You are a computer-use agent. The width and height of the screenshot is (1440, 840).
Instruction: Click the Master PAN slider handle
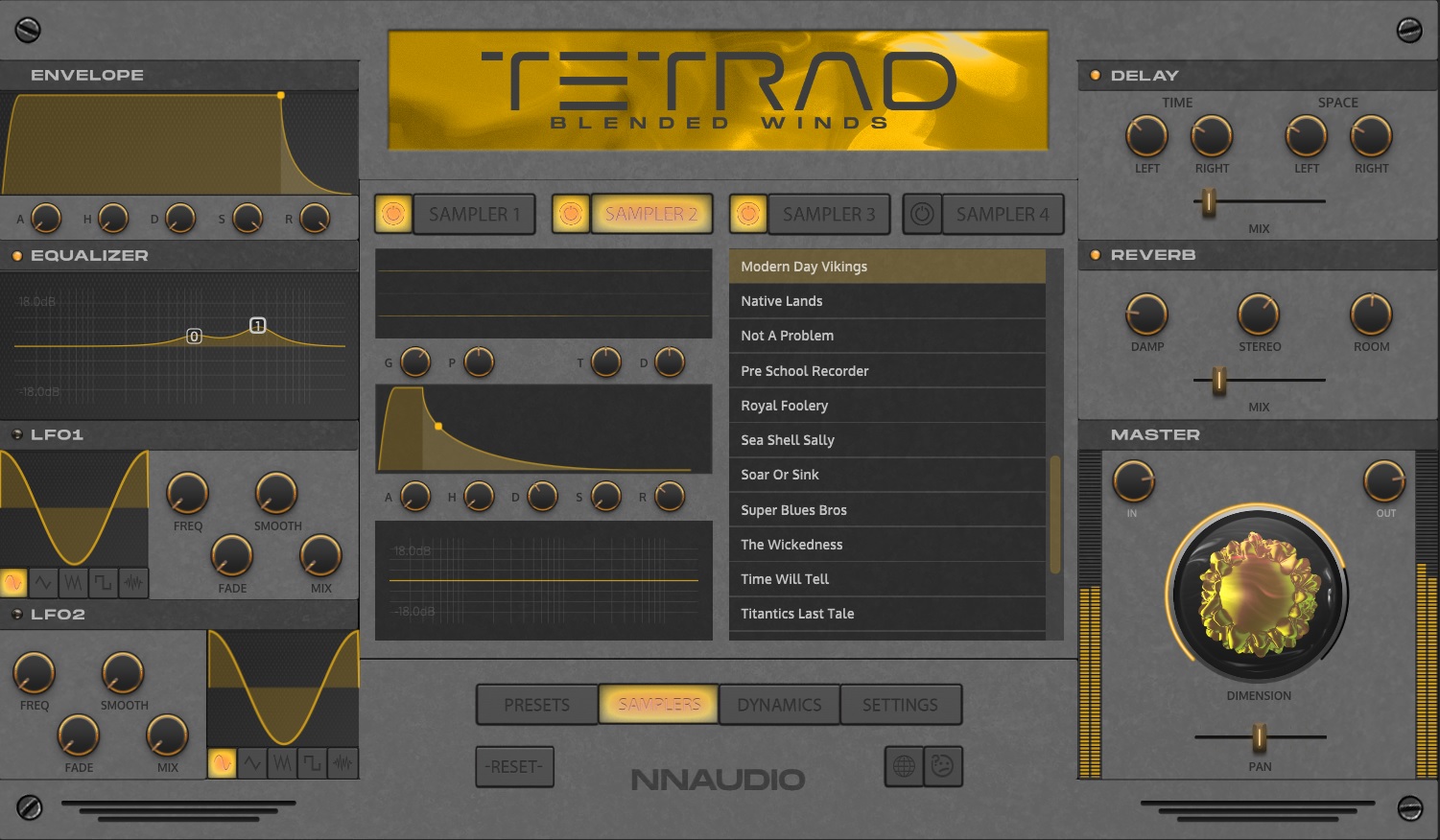point(1260,736)
